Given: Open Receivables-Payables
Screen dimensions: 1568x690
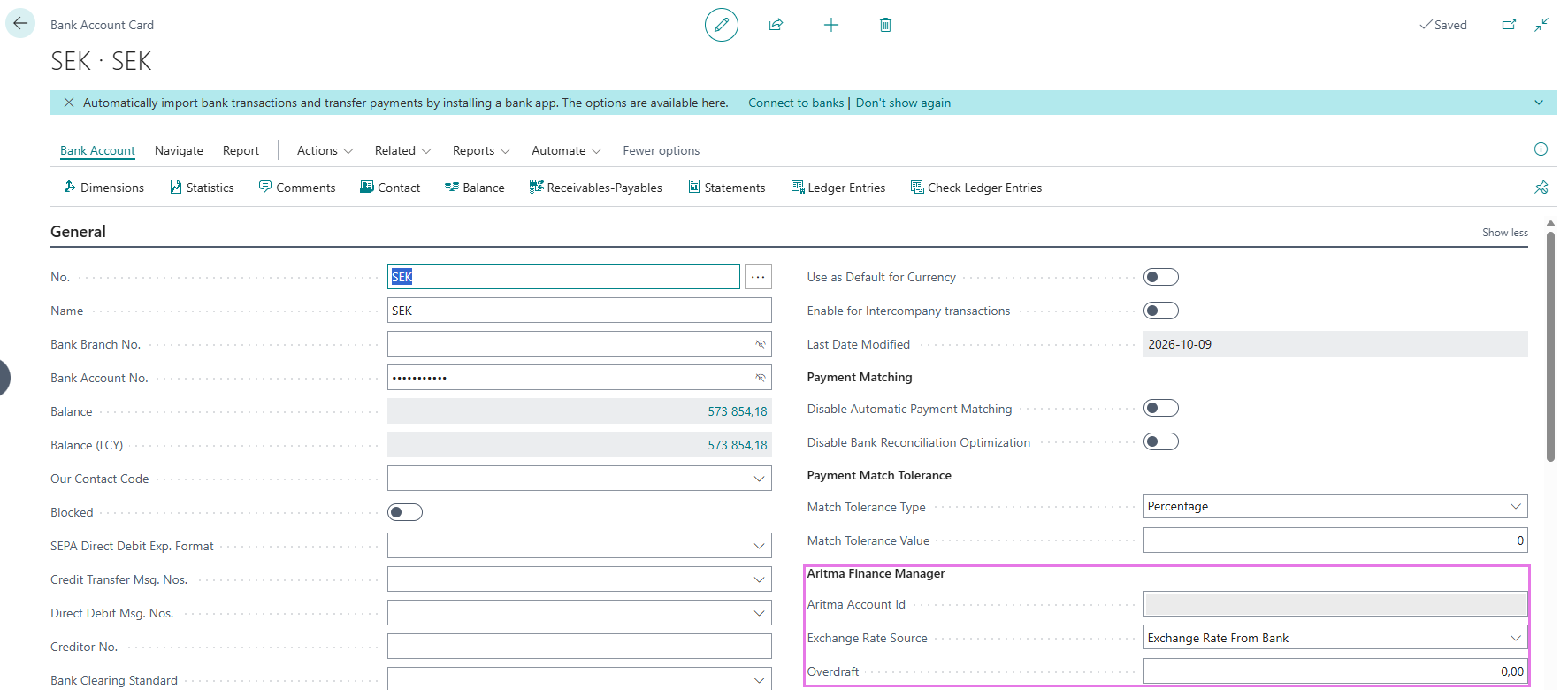Looking at the screenshot, I should tap(596, 188).
